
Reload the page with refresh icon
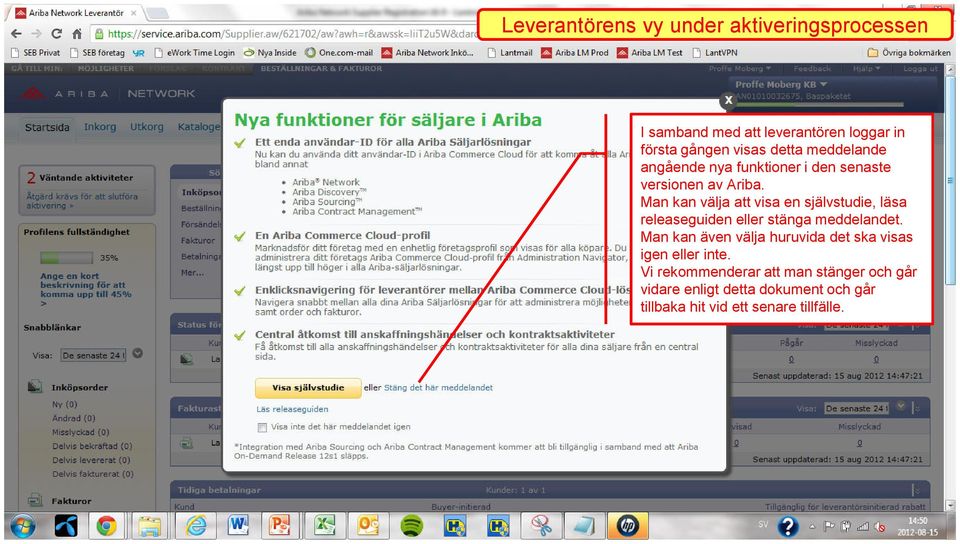pos(56,34)
